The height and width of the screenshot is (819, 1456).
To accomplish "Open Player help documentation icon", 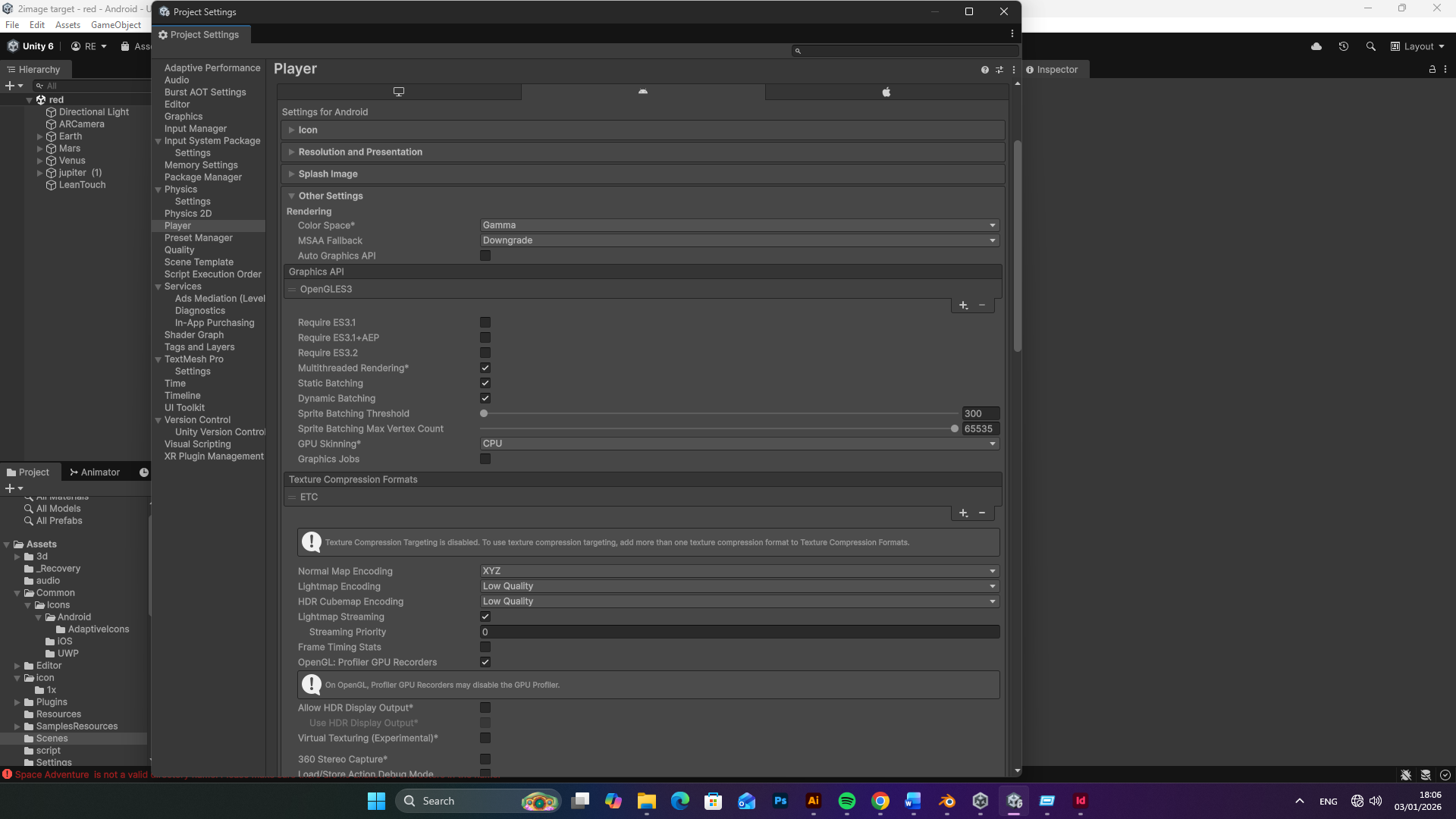I will (x=984, y=70).
